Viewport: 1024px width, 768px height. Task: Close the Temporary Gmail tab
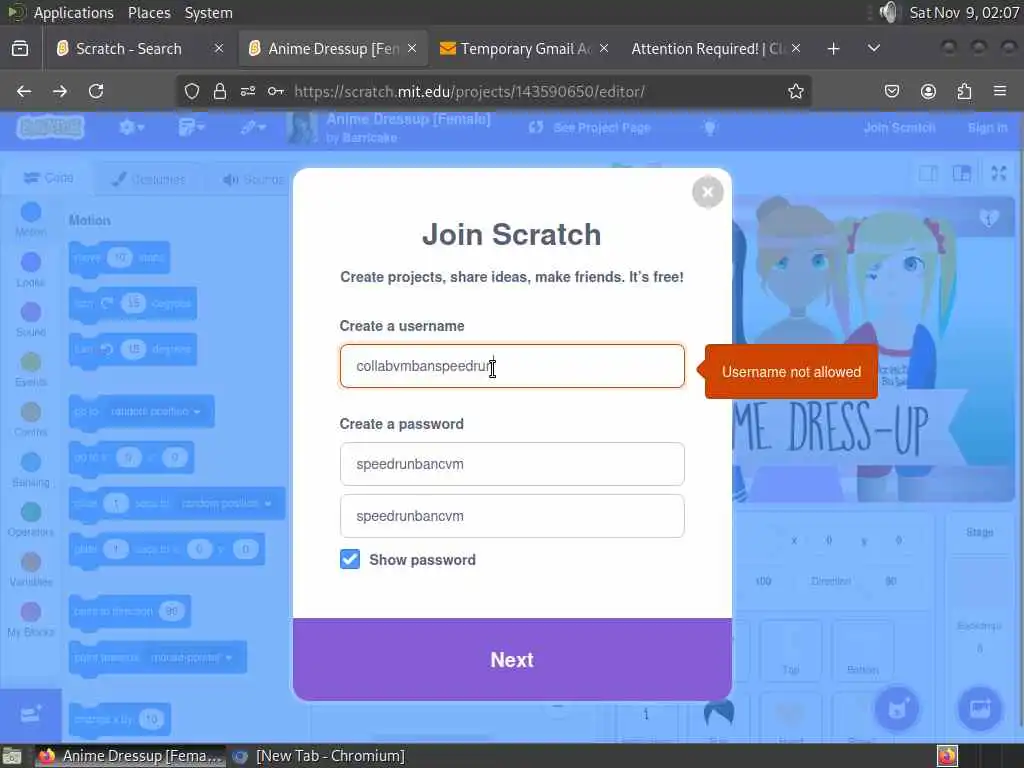click(x=604, y=48)
